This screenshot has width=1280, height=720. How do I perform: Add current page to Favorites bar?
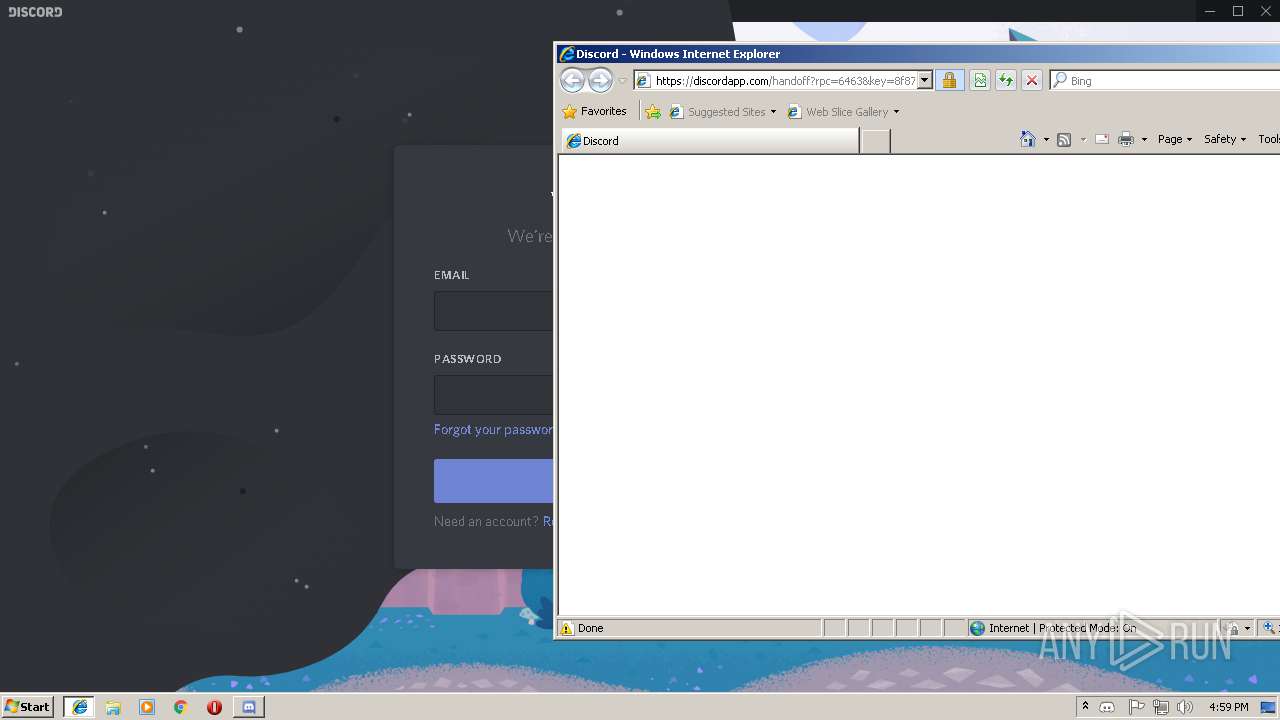point(653,112)
